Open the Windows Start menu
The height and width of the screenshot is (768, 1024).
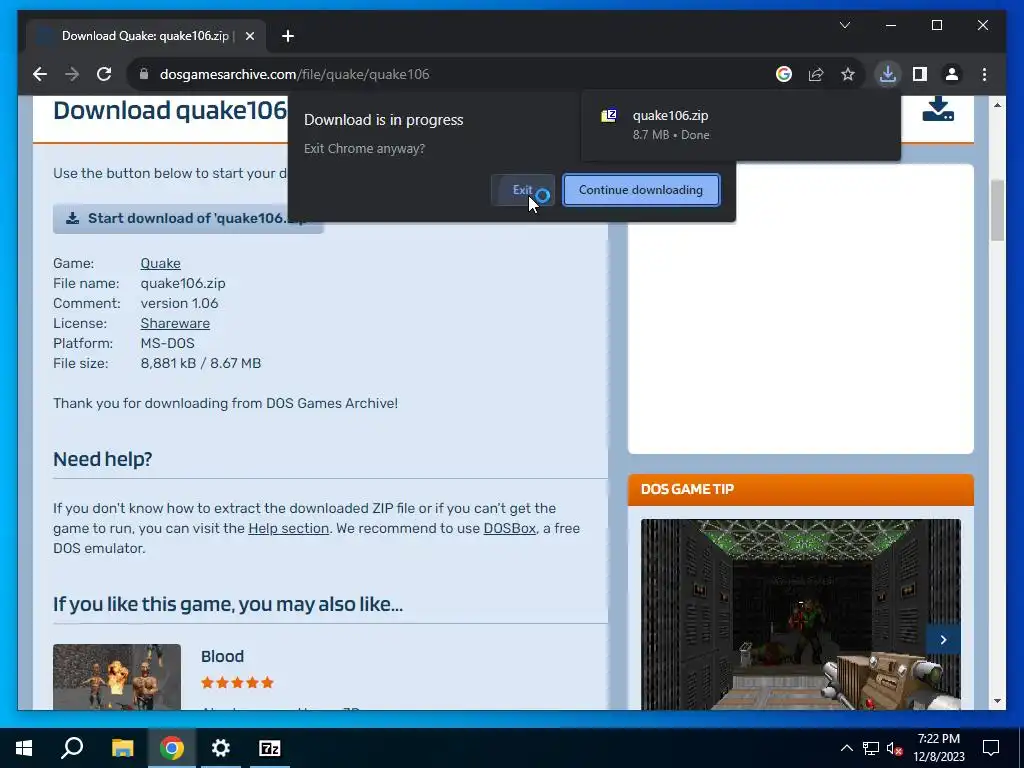pos(24,748)
